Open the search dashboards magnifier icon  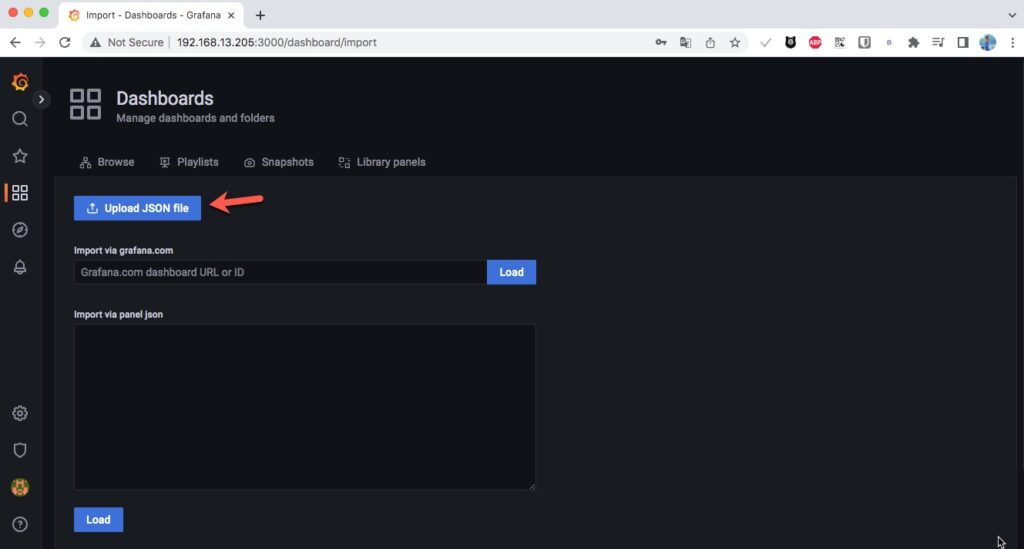pos(20,119)
